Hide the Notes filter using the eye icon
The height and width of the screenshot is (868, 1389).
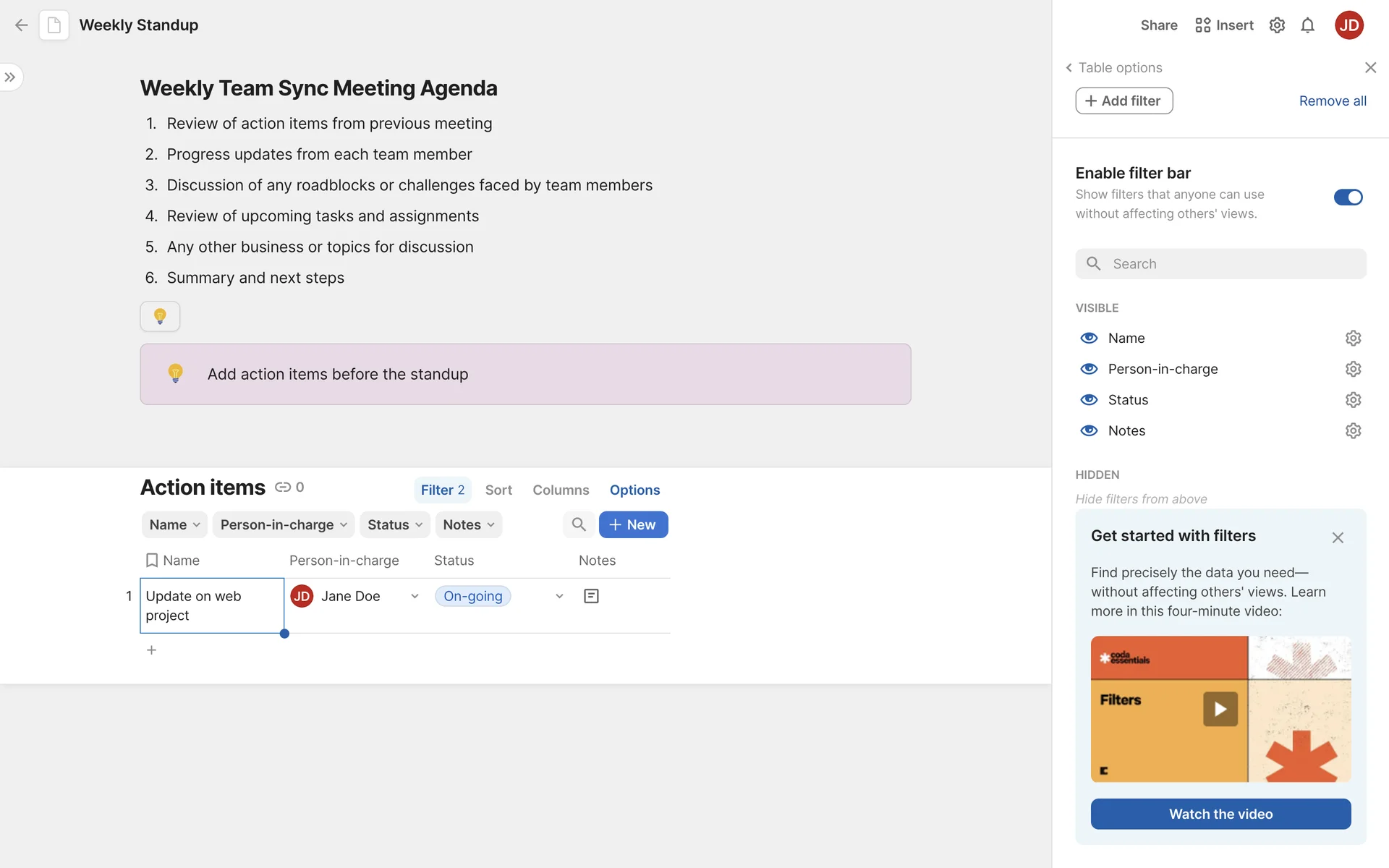[1089, 430]
